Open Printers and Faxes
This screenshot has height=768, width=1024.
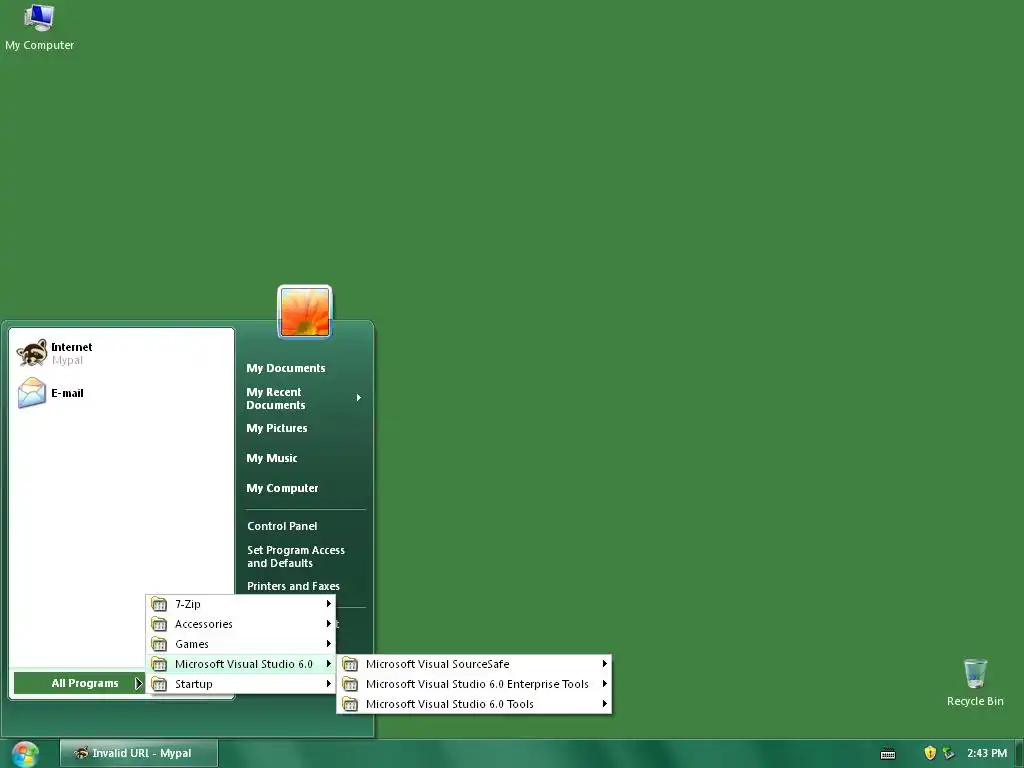[293, 586]
